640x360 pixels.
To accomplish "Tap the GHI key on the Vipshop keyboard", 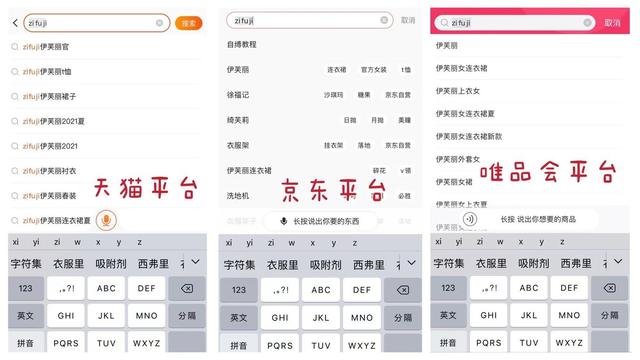I will click(x=489, y=316).
